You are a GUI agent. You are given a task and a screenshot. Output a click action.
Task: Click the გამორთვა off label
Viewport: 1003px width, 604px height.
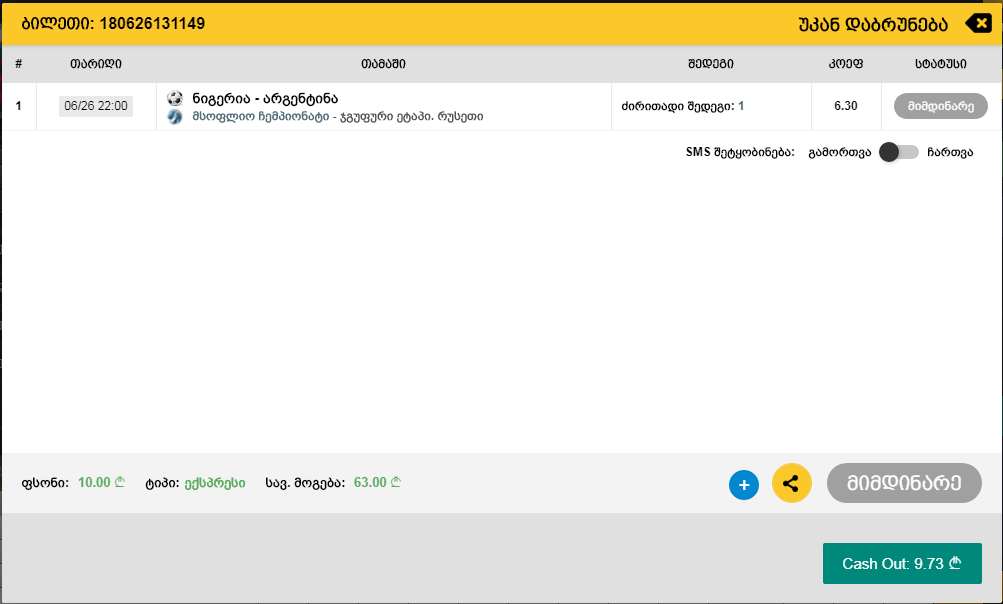(x=840, y=152)
